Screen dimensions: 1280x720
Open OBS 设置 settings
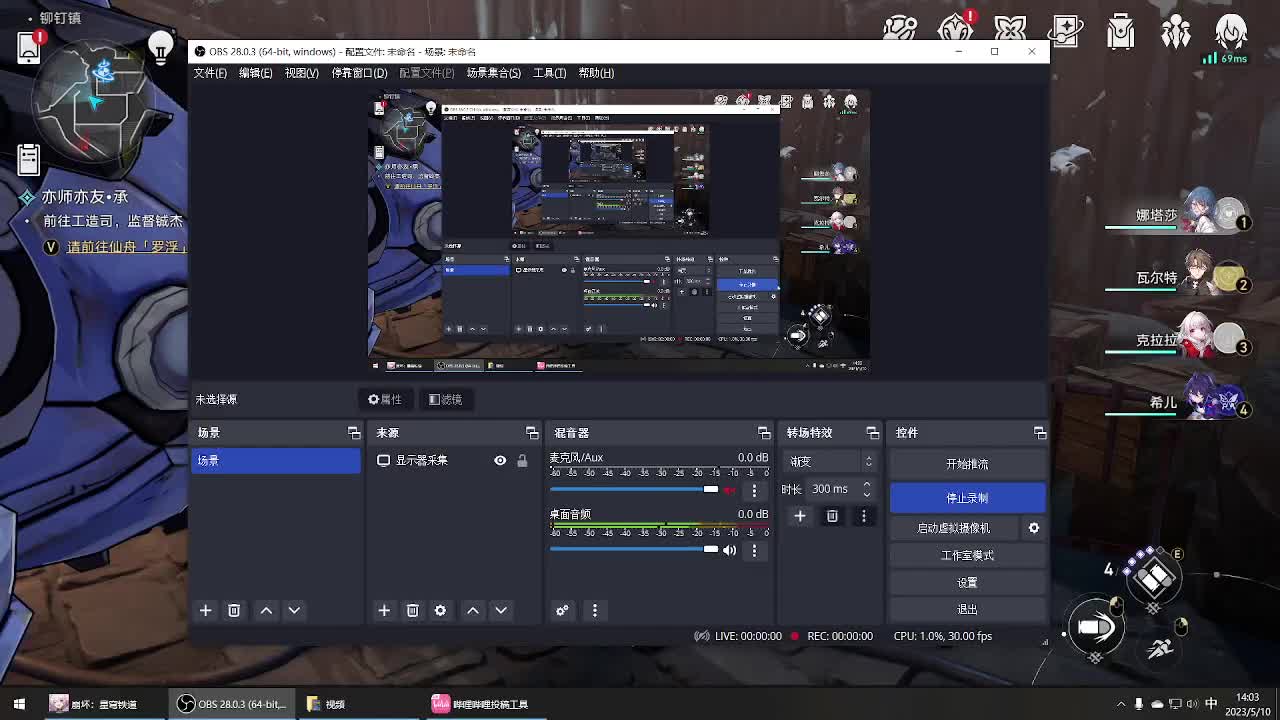[967, 582]
